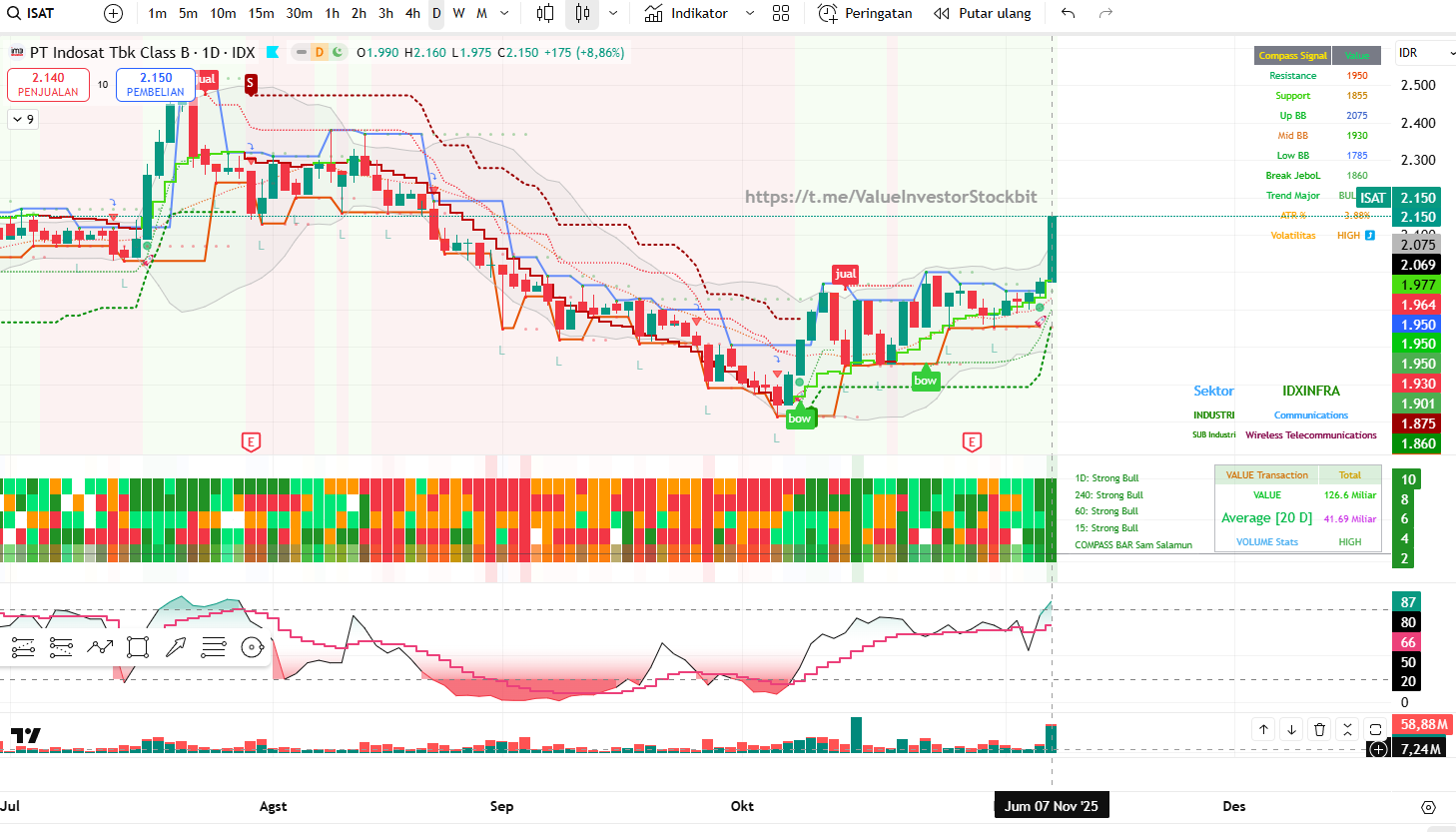The width and height of the screenshot is (1456, 832).
Task: Click the Putar ulang replay label
Action: point(996,13)
